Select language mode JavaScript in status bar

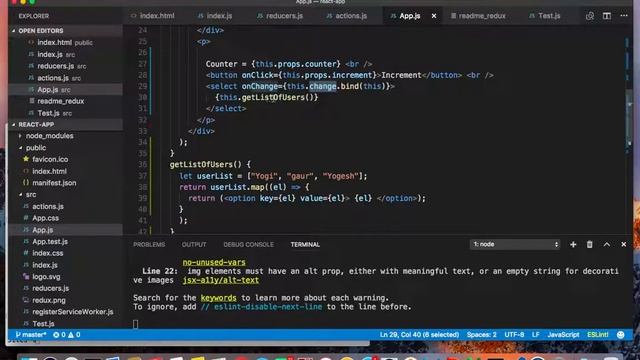click(x=563, y=335)
